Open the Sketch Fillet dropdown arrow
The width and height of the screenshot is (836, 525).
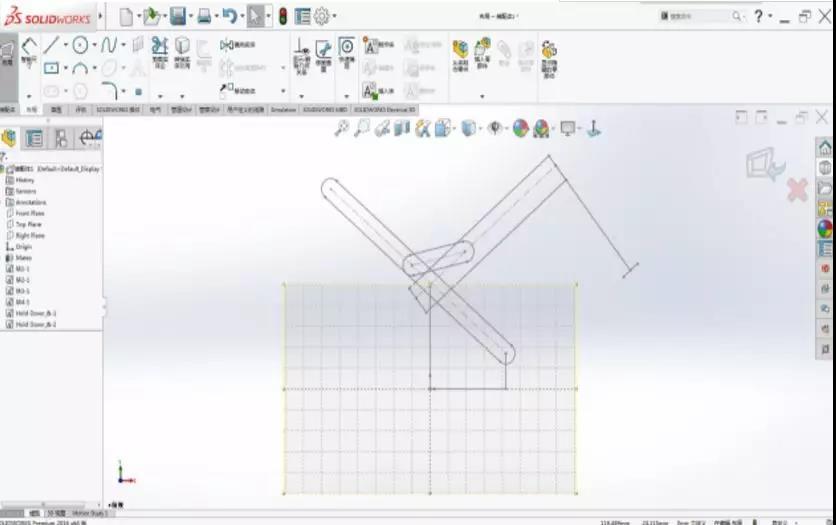[x=124, y=91]
